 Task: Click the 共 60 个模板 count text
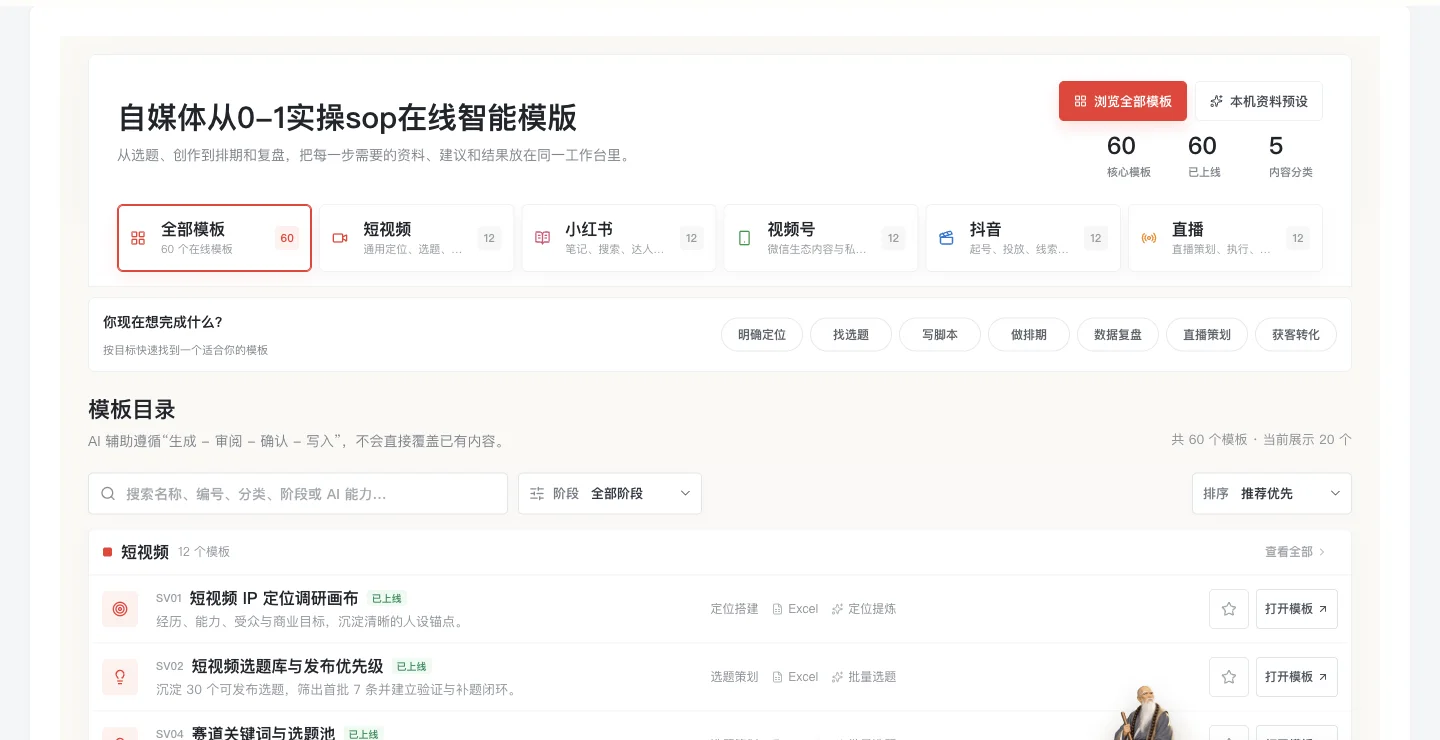tap(1210, 440)
